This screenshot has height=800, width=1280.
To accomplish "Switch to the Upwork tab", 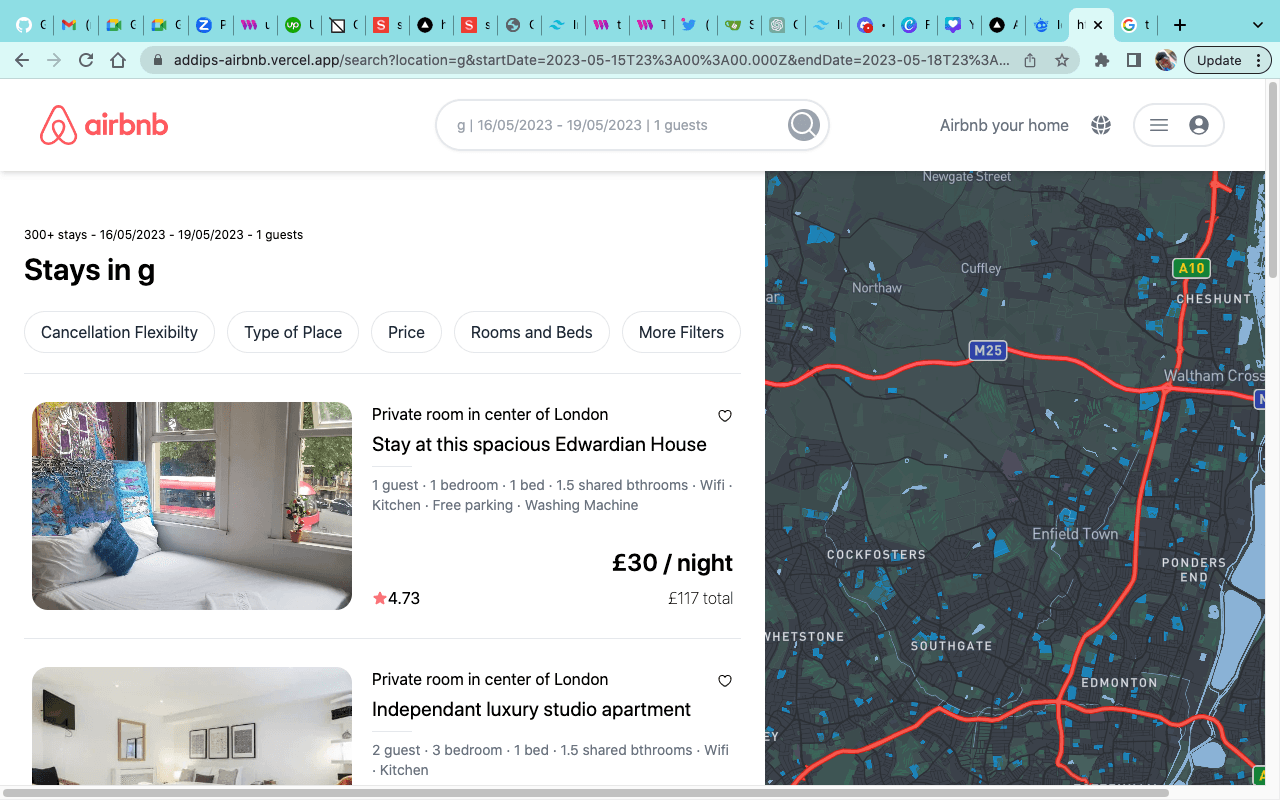I will point(299,25).
